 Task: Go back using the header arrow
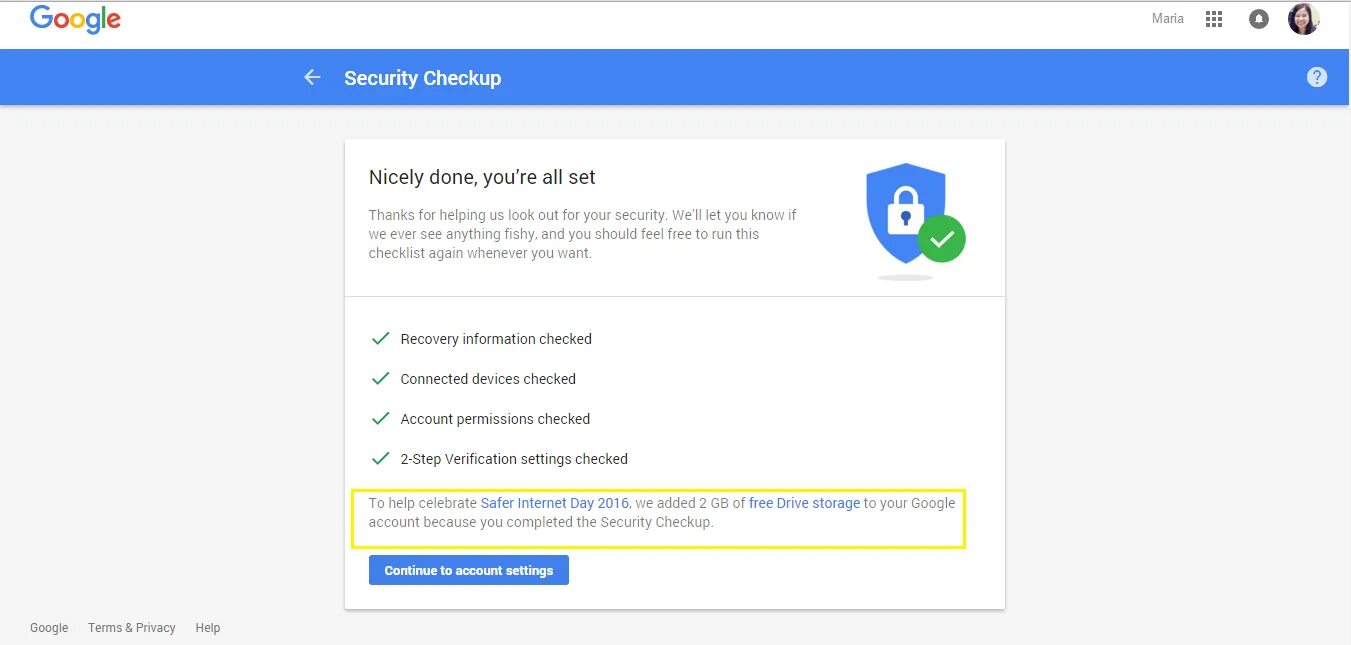click(x=312, y=77)
